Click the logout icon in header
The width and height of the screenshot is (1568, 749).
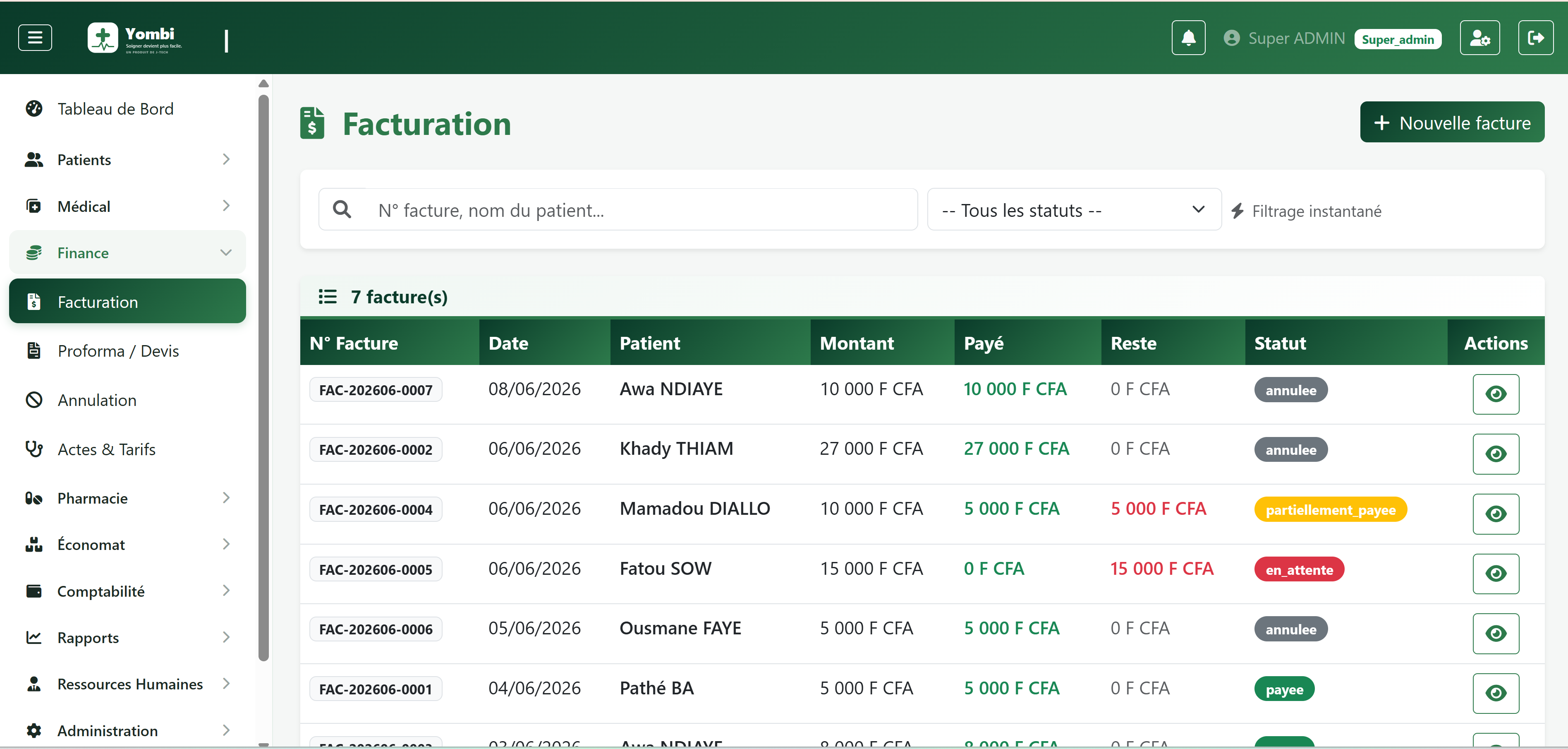(1535, 38)
